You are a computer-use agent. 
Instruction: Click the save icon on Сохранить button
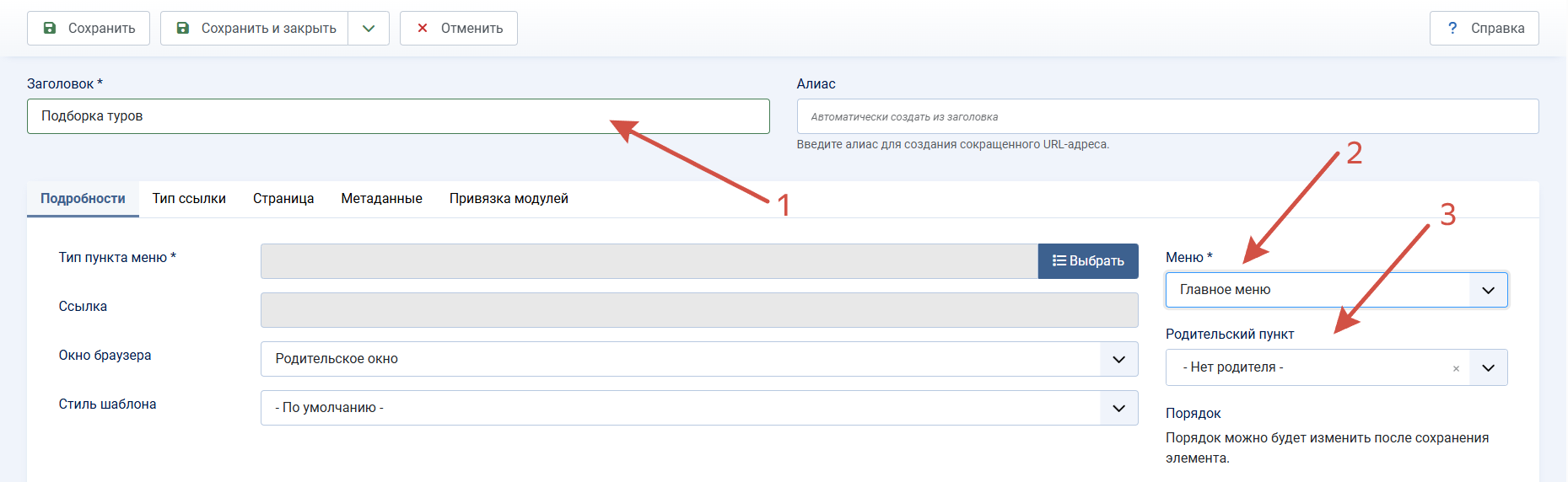51,28
